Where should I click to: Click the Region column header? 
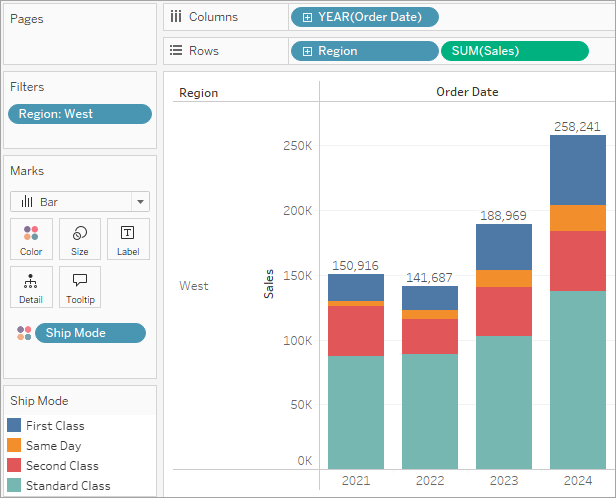coord(198,93)
